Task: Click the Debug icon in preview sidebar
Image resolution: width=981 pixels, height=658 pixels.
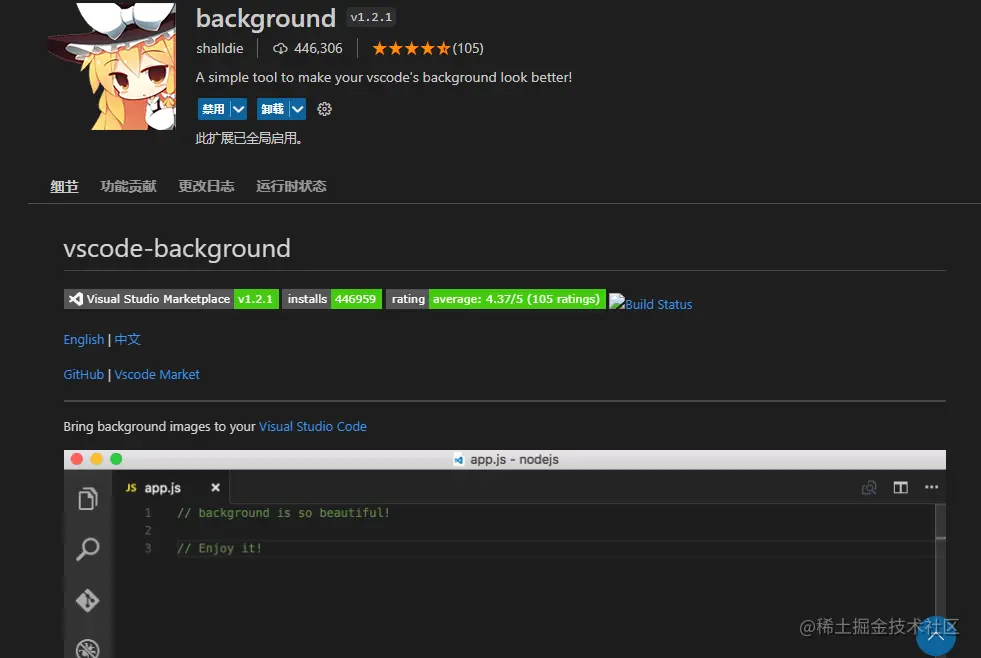Action: (x=88, y=648)
